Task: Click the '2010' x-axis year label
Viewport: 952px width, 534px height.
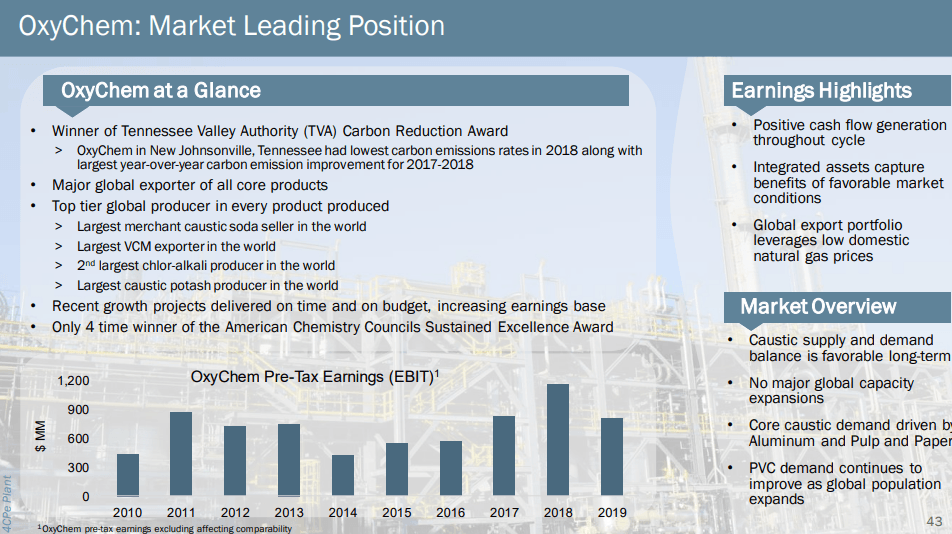Action: coord(128,513)
